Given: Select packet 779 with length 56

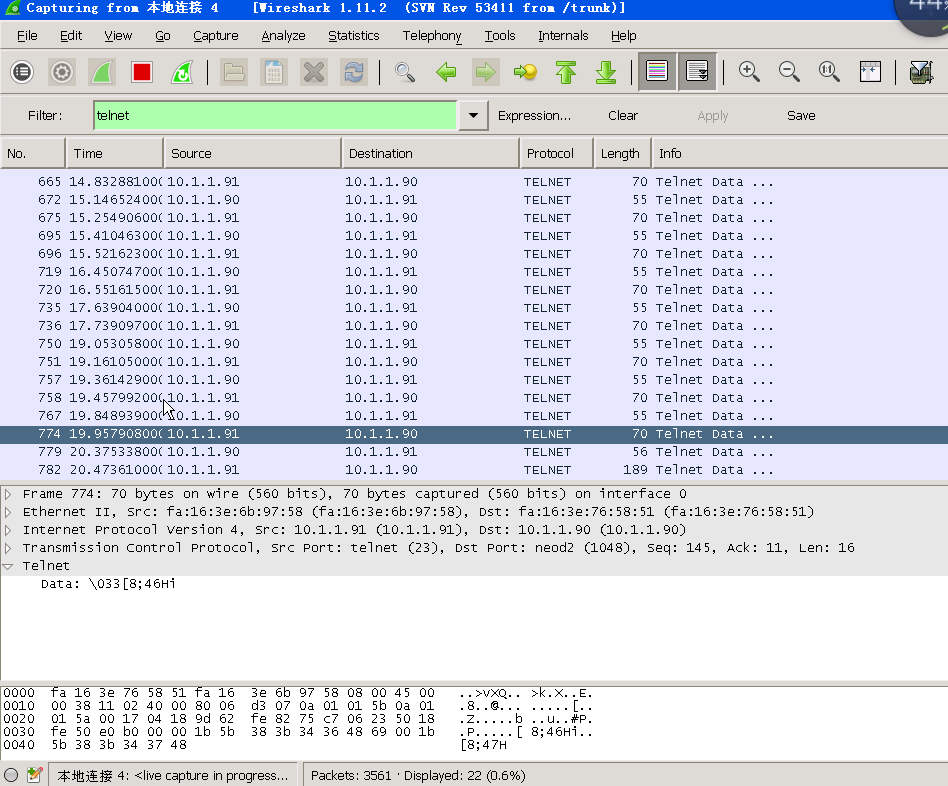Looking at the screenshot, I should (x=474, y=452).
